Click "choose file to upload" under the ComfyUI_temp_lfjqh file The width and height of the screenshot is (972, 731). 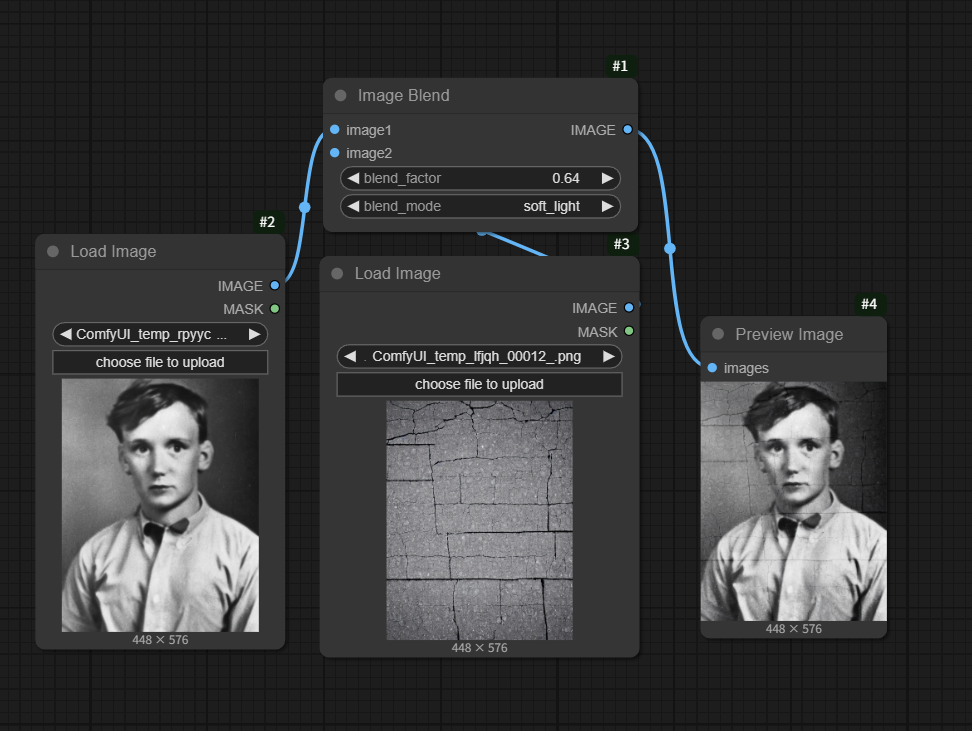pos(479,384)
